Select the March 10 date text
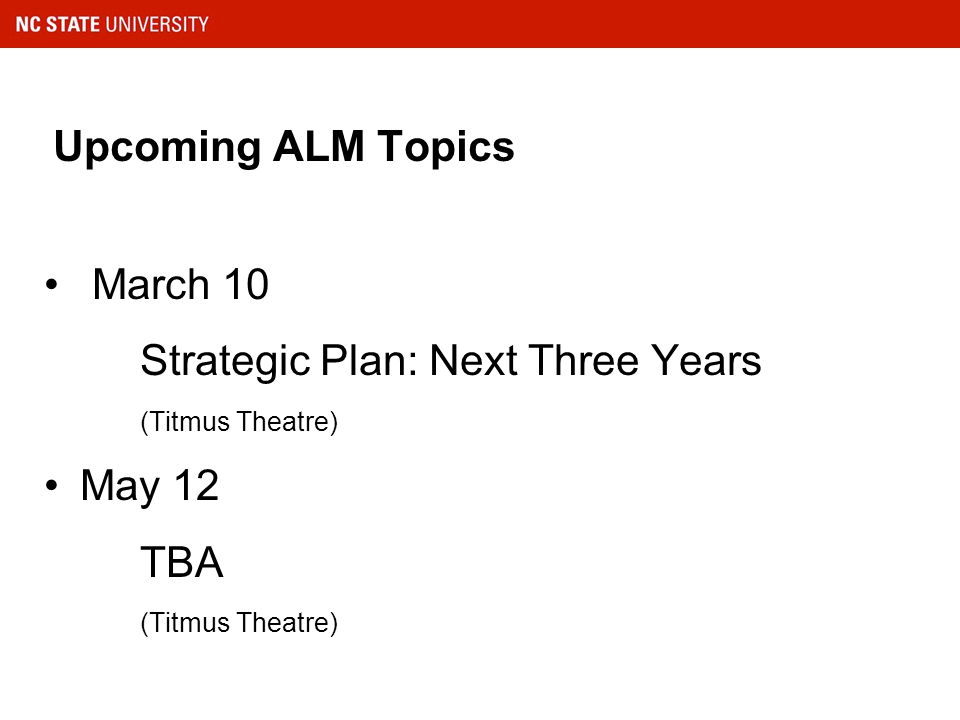Image resolution: width=960 pixels, height=720 pixels. 181,284
